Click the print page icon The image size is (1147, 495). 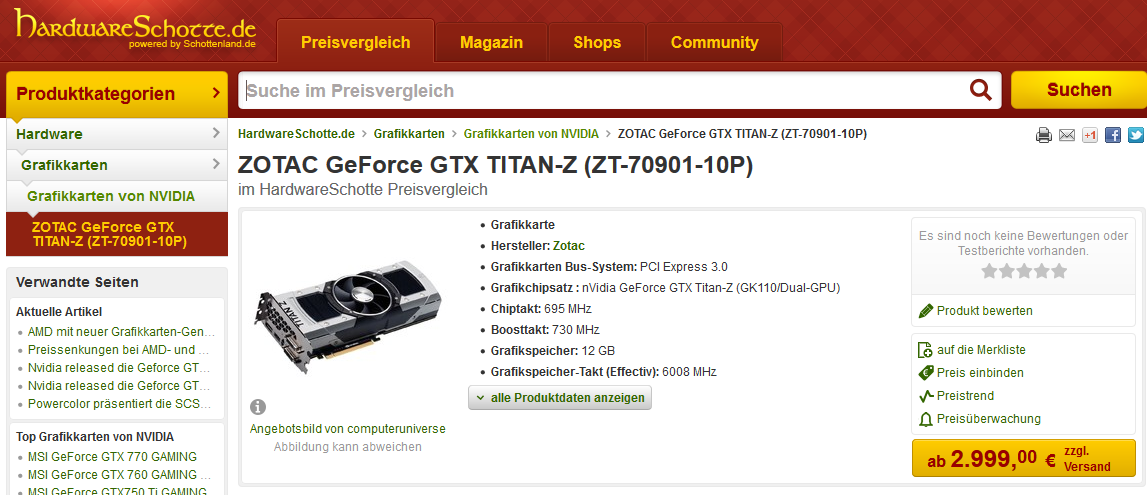pos(1044,135)
